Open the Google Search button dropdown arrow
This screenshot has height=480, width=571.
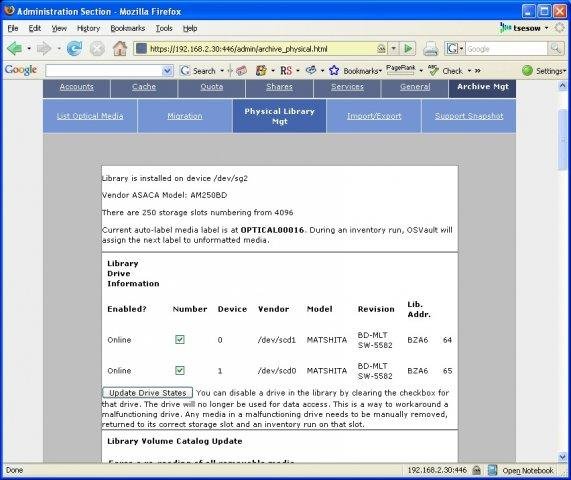coord(222,71)
